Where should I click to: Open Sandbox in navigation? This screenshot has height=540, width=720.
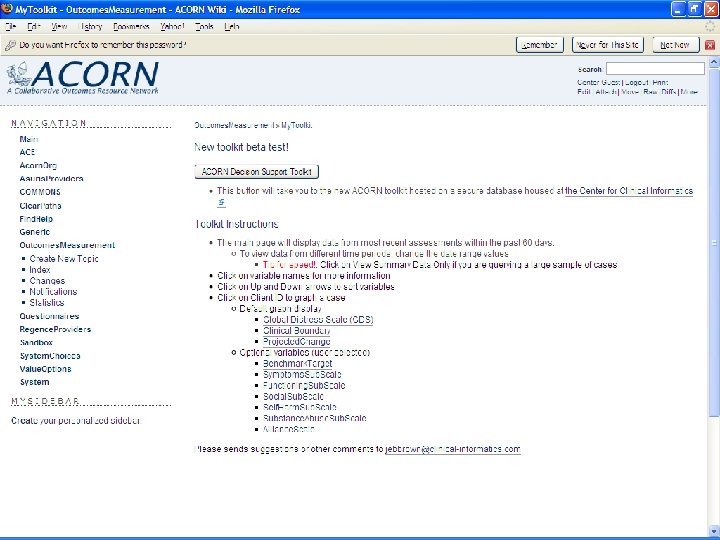point(36,343)
